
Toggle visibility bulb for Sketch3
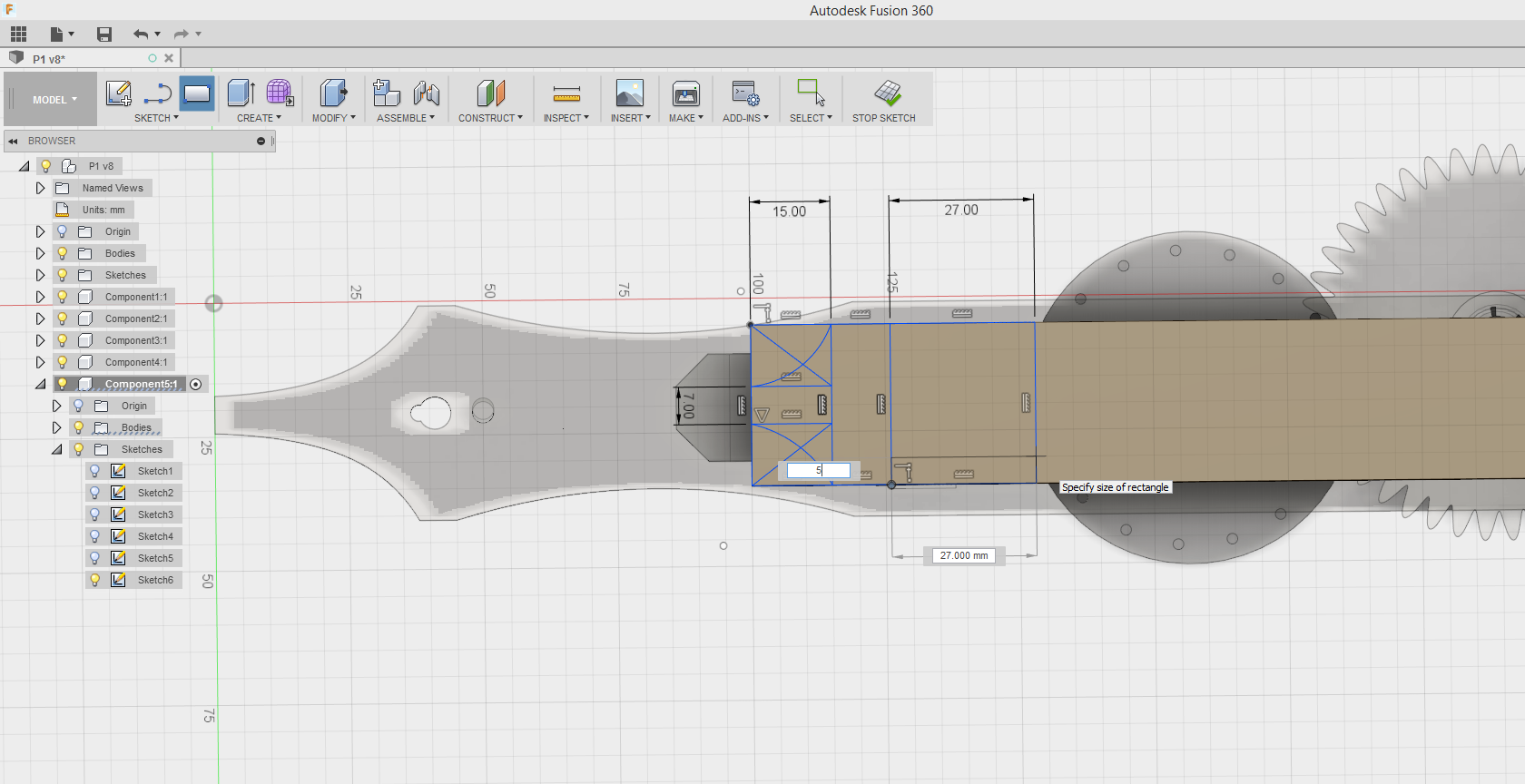click(x=94, y=514)
